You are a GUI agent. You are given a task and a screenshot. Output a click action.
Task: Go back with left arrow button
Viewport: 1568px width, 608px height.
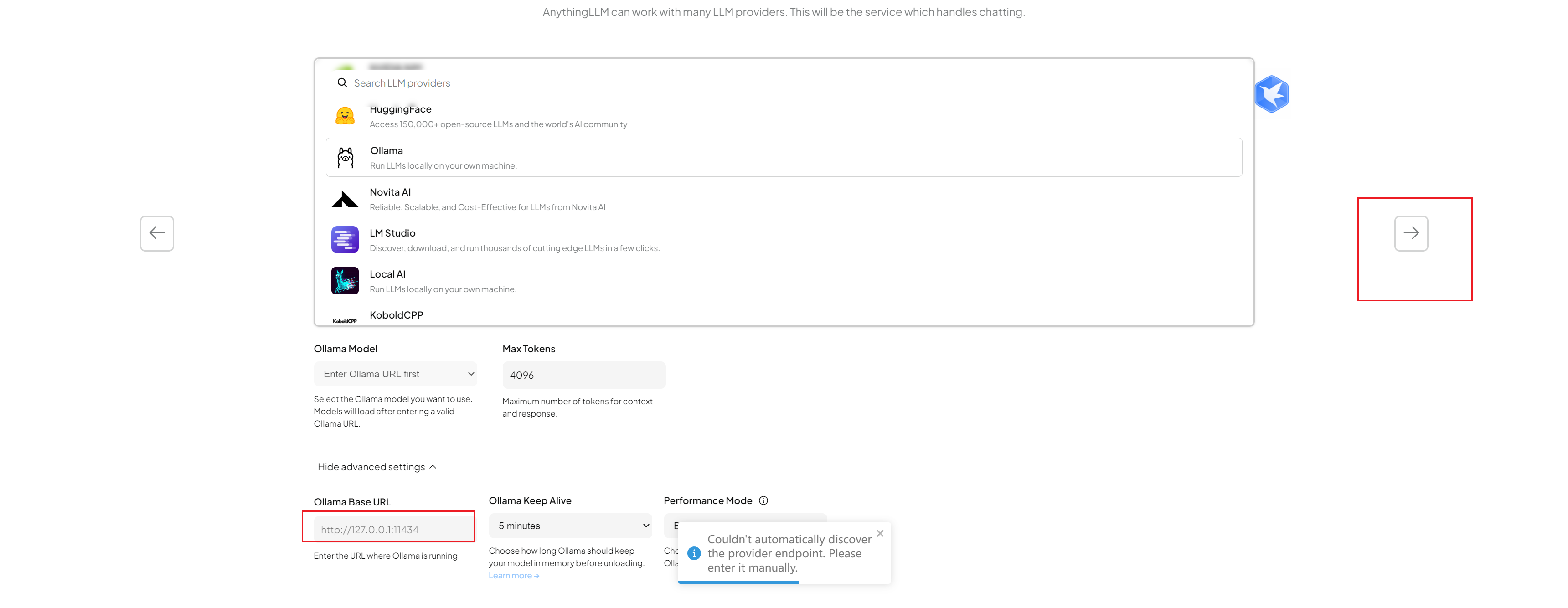click(157, 233)
